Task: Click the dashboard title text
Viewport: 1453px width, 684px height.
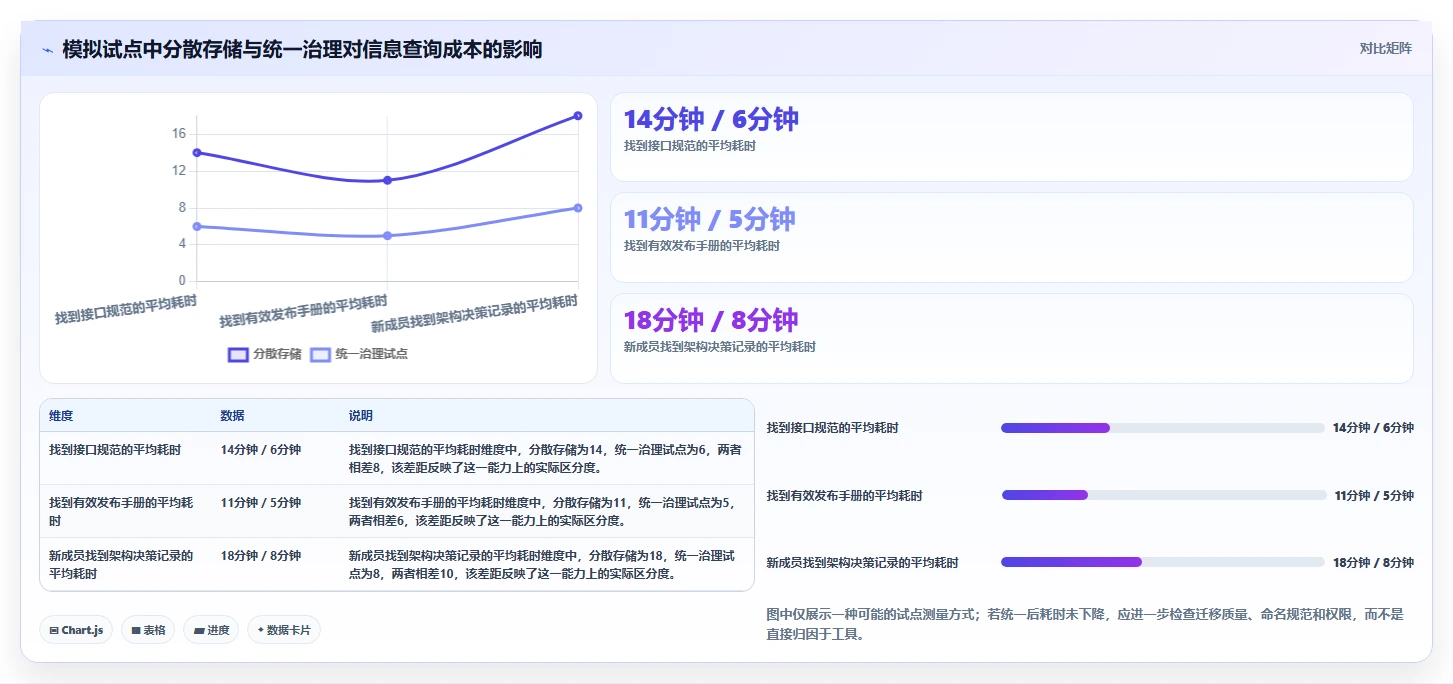Action: 302,49
